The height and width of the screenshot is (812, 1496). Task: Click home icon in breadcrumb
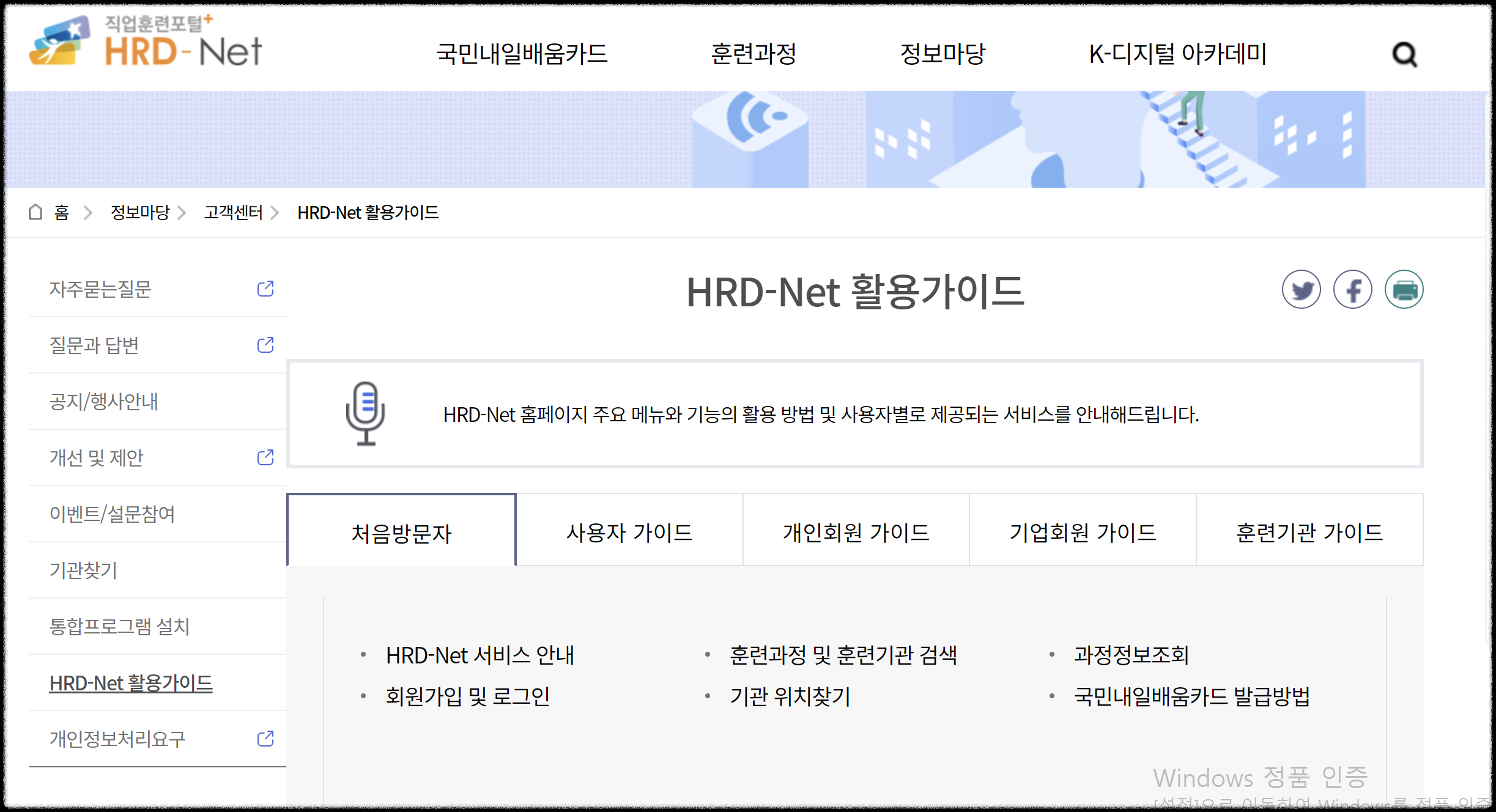coord(35,212)
